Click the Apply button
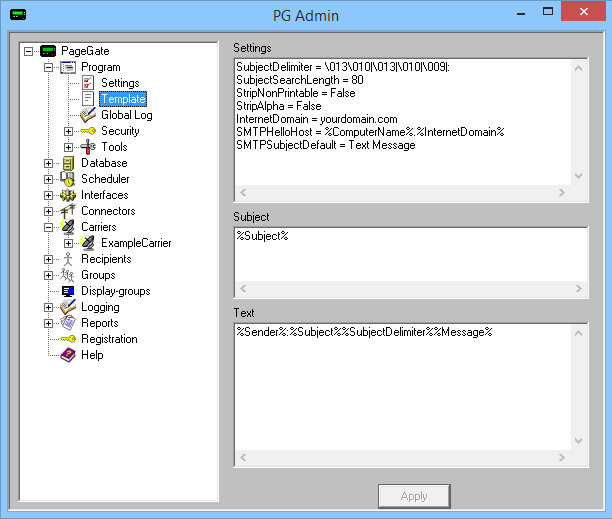612x519 pixels. pyautogui.click(x=414, y=496)
